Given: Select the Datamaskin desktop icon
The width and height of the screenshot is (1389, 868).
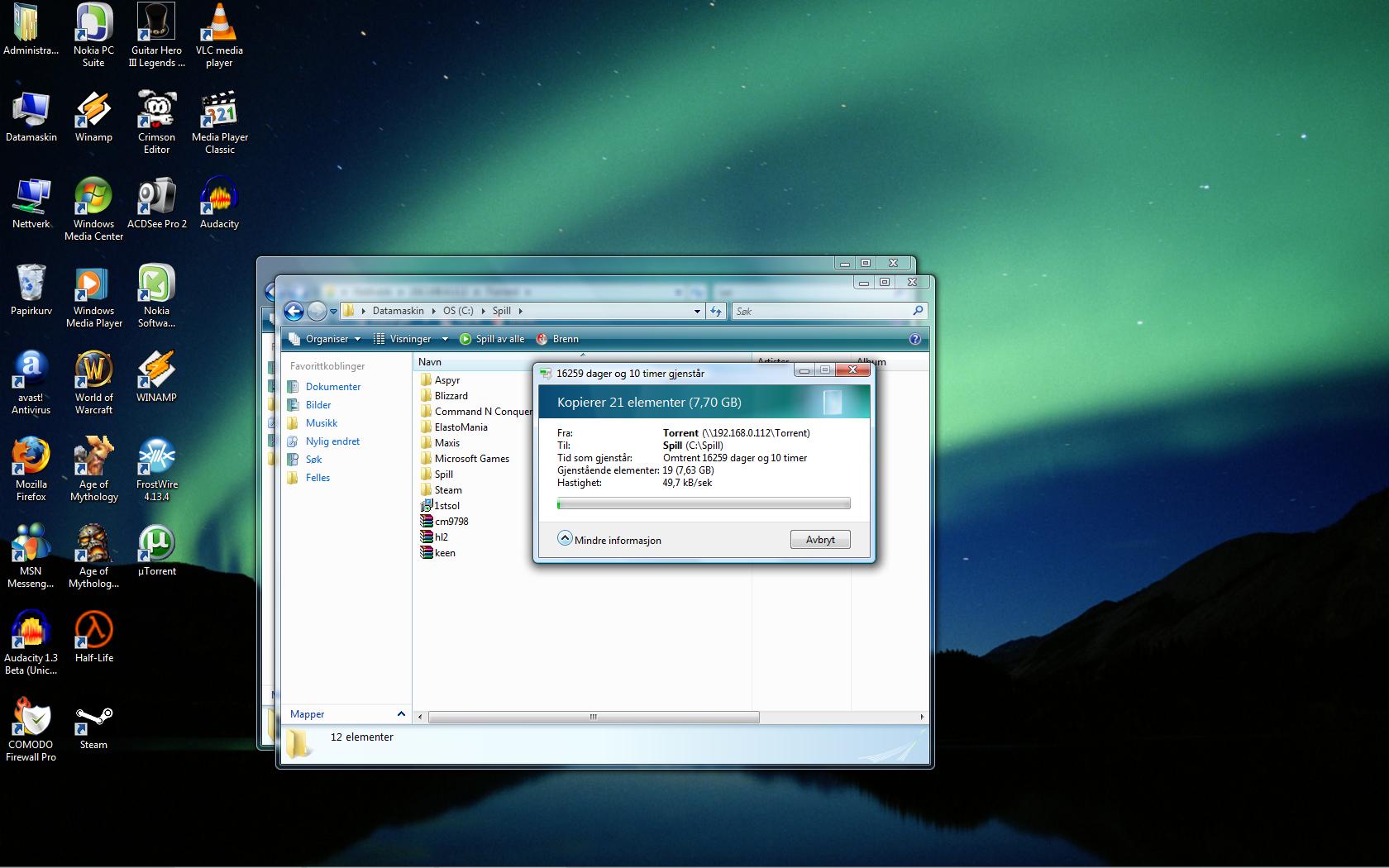Looking at the screenshot, I should tap(31, 117).
